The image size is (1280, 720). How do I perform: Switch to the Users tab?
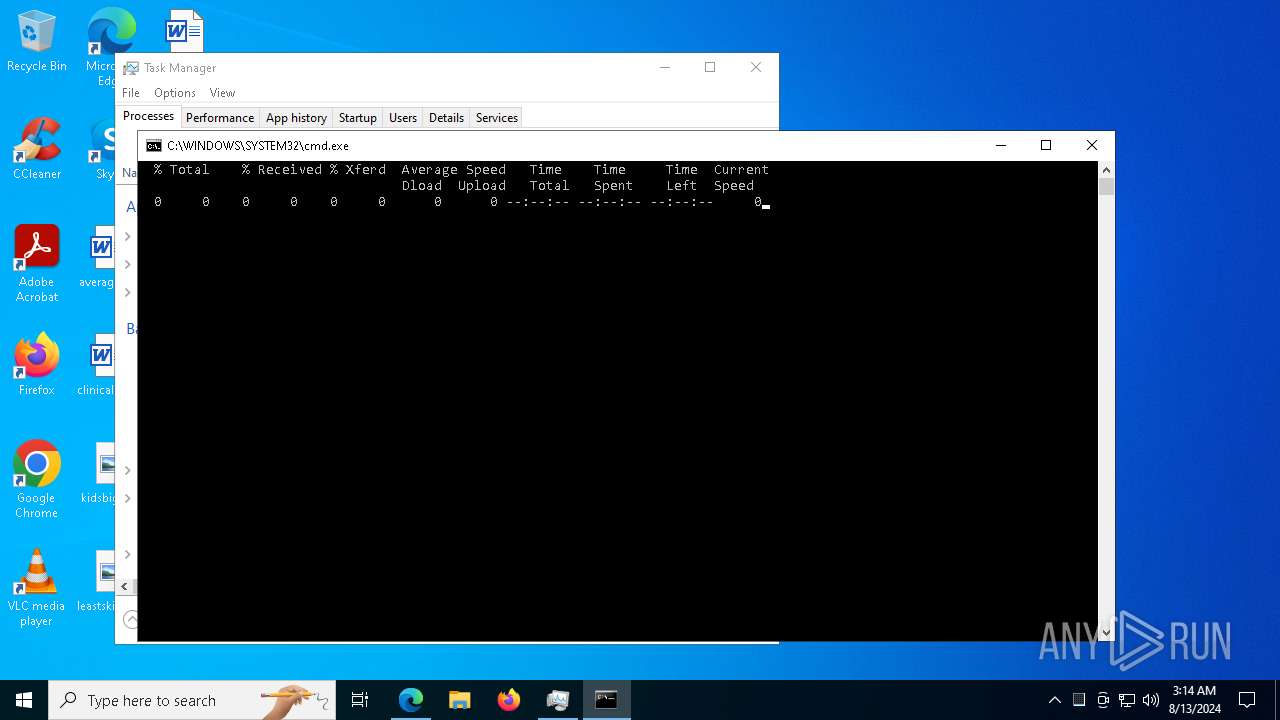(403, 118)
